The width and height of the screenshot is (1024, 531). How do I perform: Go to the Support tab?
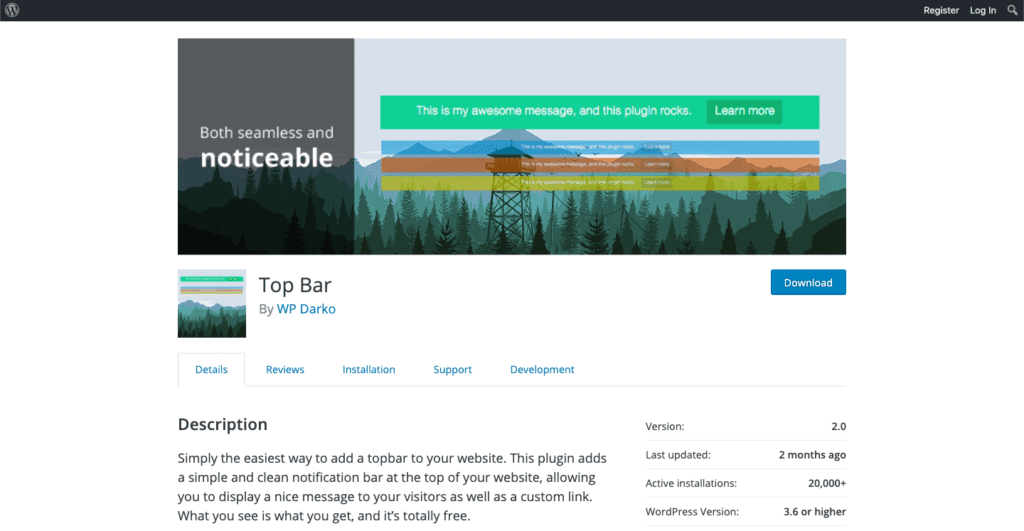(x=452, y=369)
